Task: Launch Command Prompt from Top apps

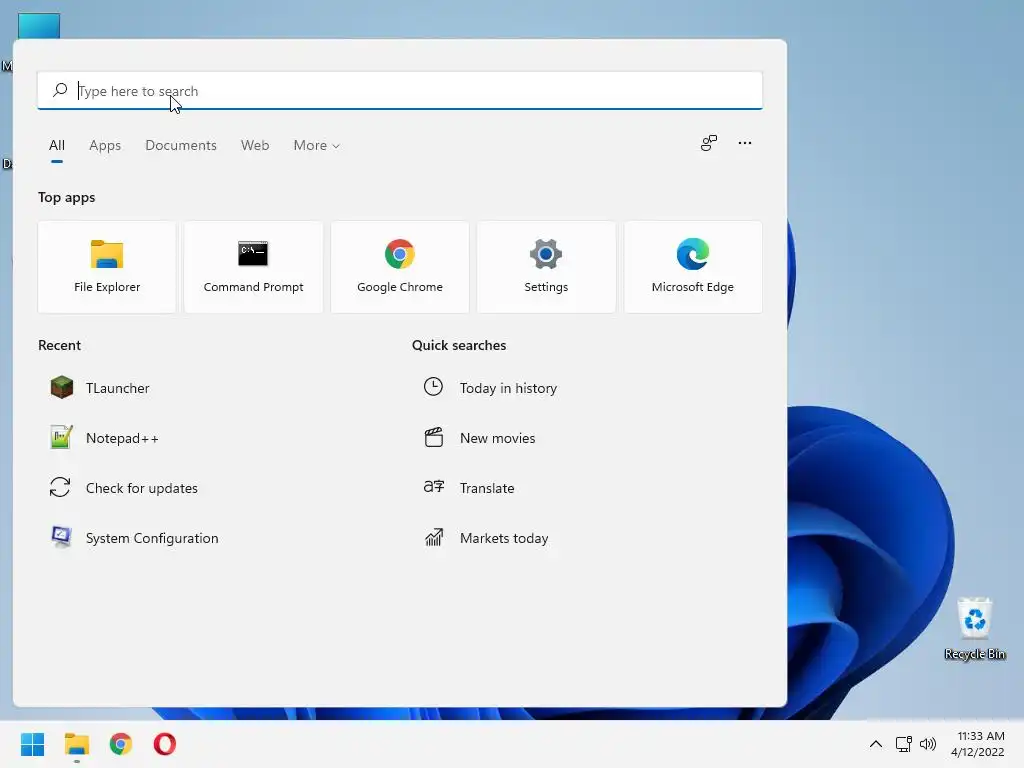Action: click(253, 266)
